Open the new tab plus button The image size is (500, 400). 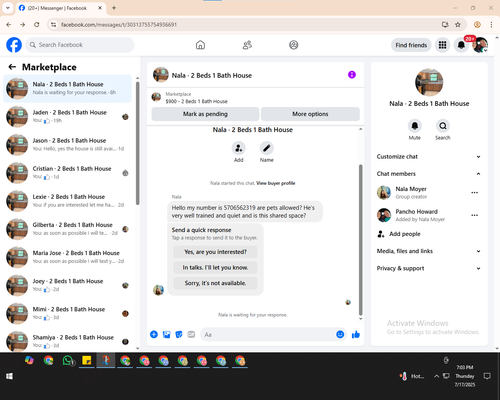point(114,8)
